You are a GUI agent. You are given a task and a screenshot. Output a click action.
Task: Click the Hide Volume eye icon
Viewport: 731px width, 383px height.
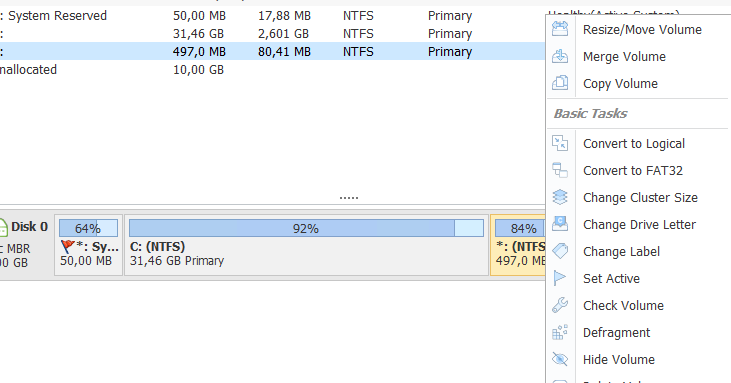560,359
